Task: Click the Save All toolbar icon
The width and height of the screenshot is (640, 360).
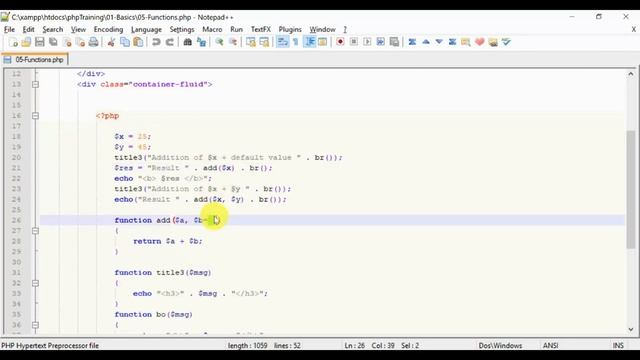Action: coord(53,42)
